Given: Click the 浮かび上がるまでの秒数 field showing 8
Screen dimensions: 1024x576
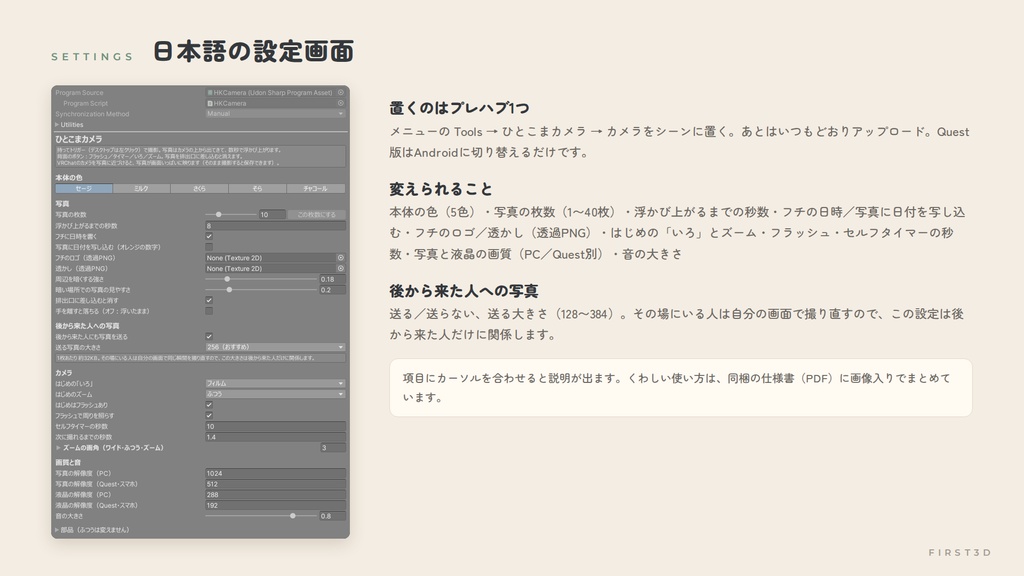Looking at the screenshot, I should coord(275,225).
